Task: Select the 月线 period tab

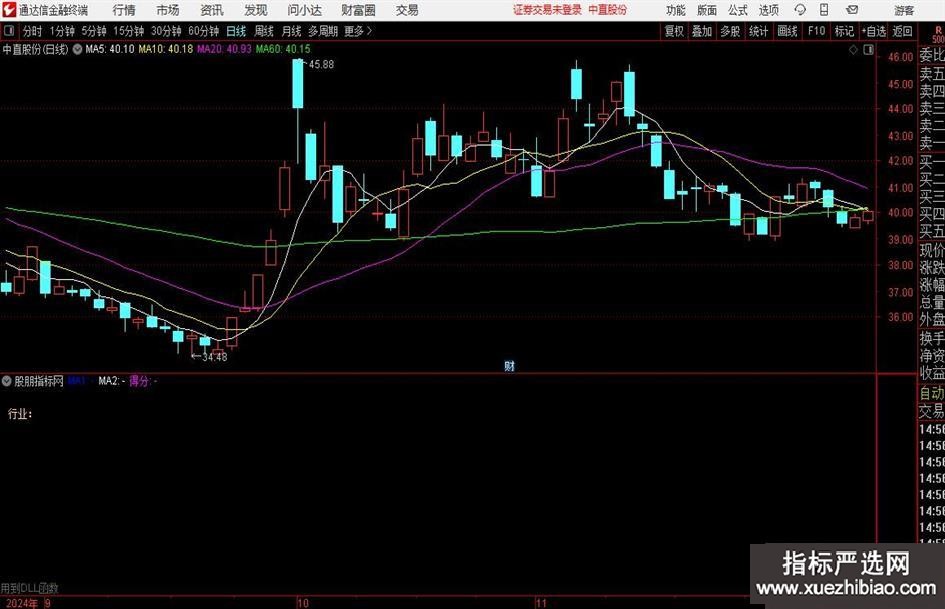Action: point(291,31)
